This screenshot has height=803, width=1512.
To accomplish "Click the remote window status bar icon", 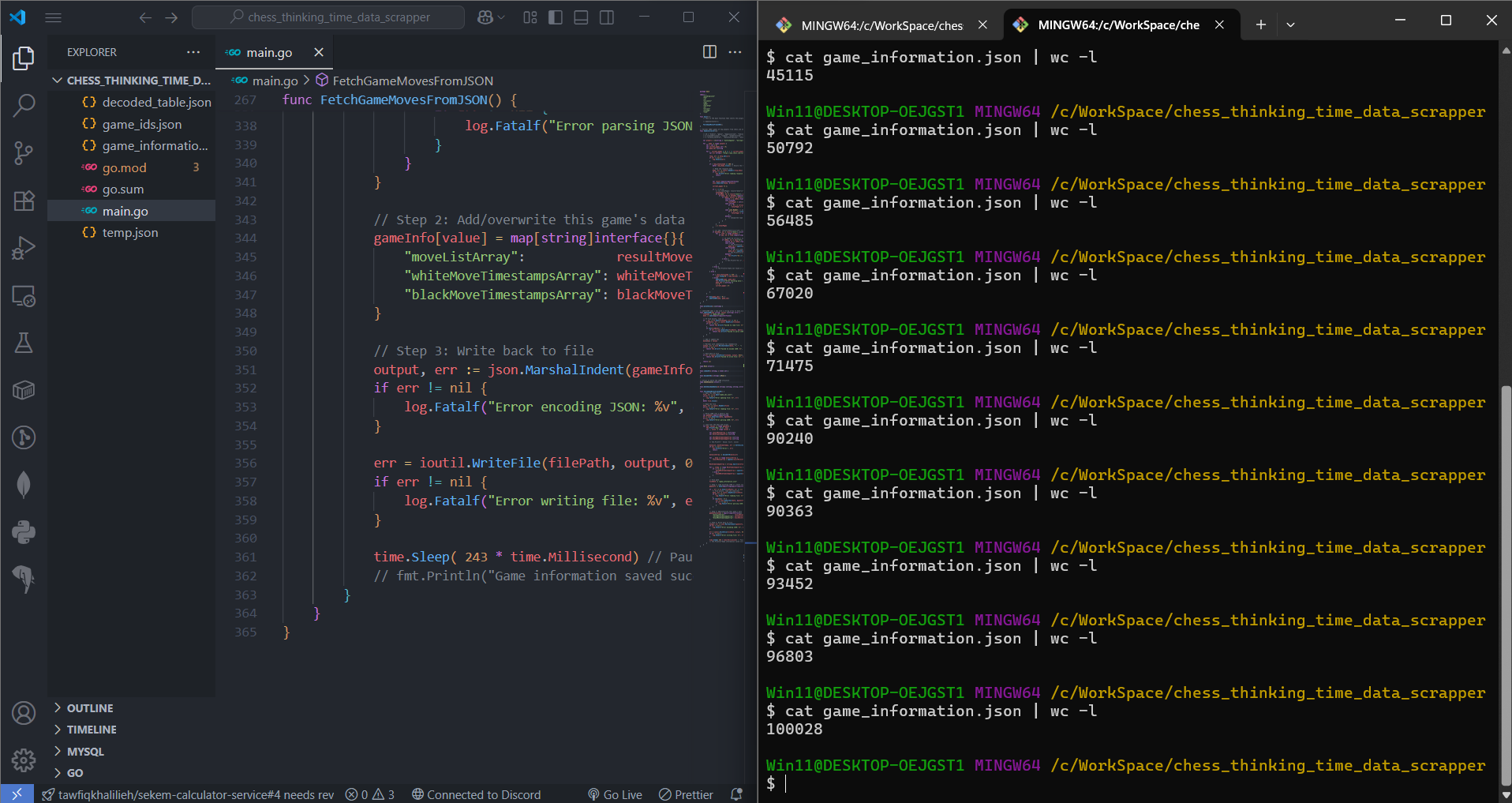I will [17, 794].
